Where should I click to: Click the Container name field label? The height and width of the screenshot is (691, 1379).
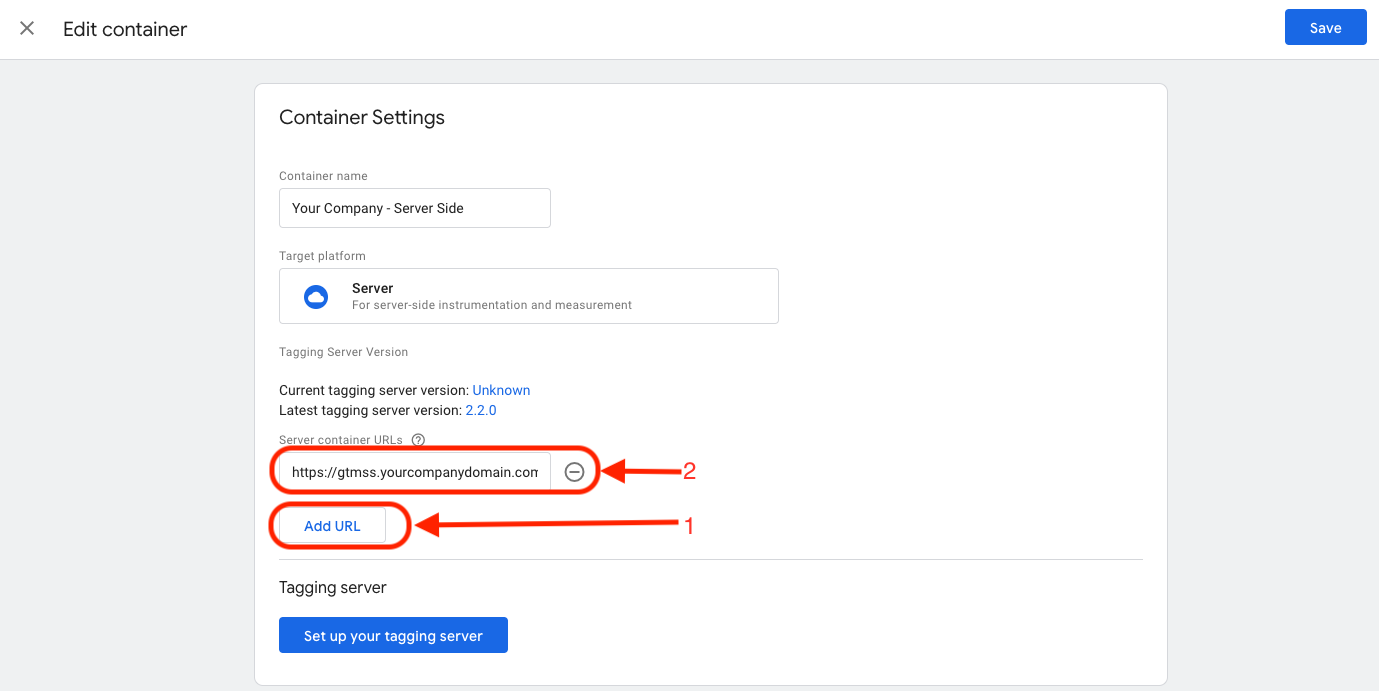323,176
